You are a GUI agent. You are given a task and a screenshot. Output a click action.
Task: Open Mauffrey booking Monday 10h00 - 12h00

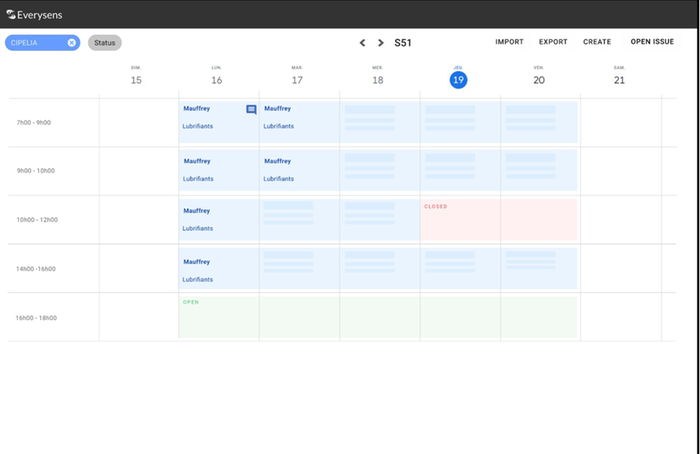coord(219,220)
